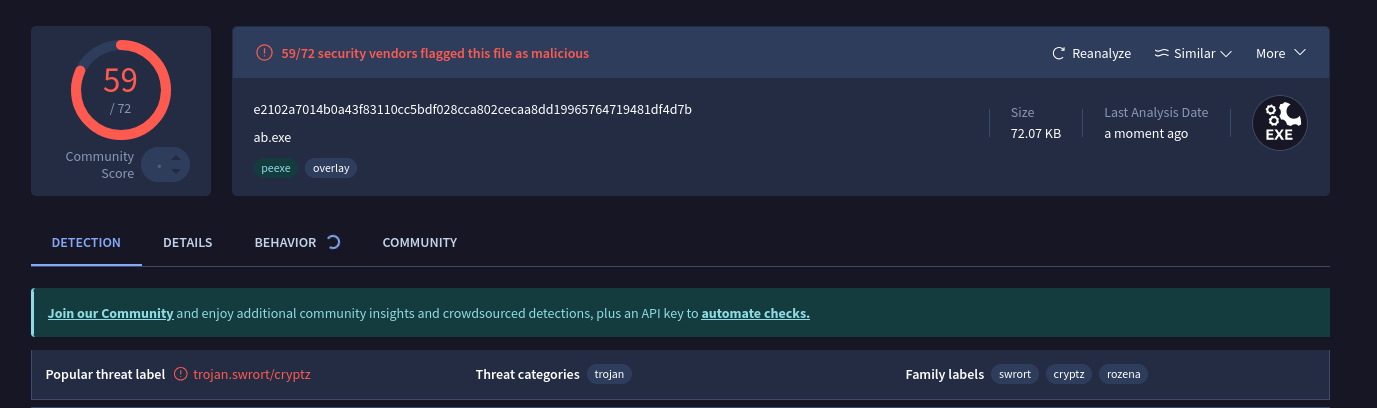
Task: Click the red malicious alert icon
Action: [264, 53]
